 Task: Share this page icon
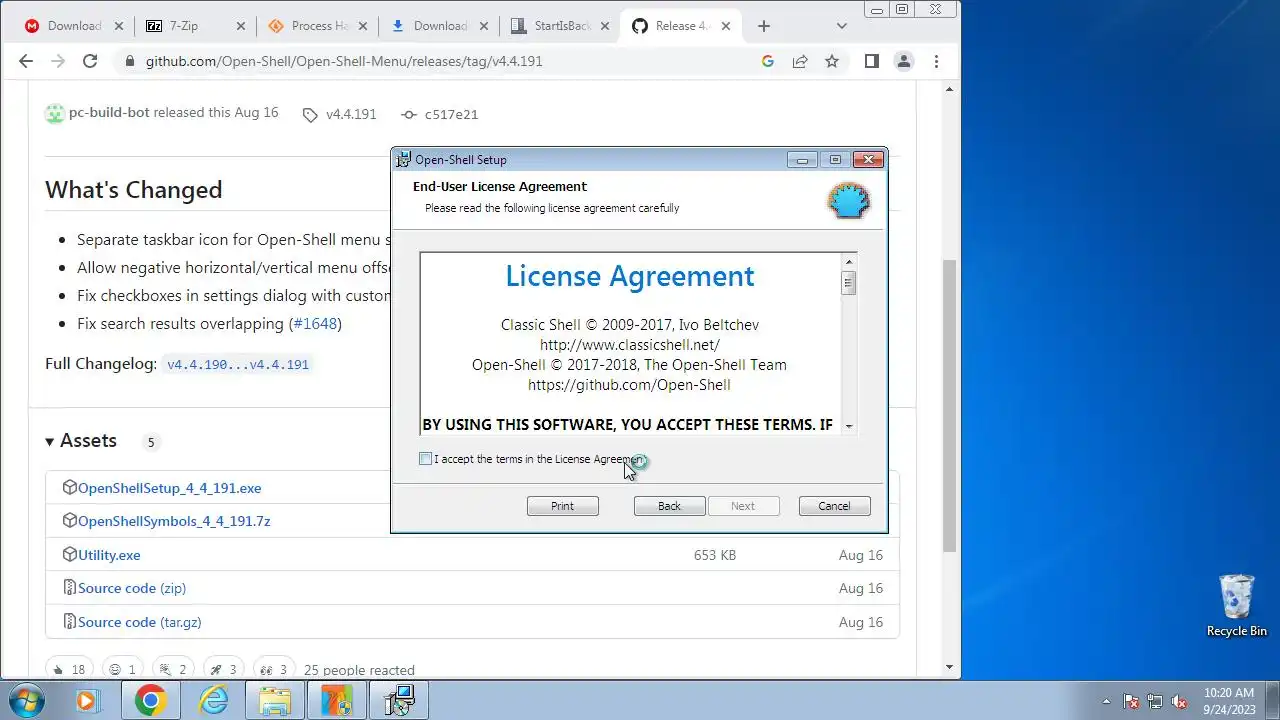(800, 61)
